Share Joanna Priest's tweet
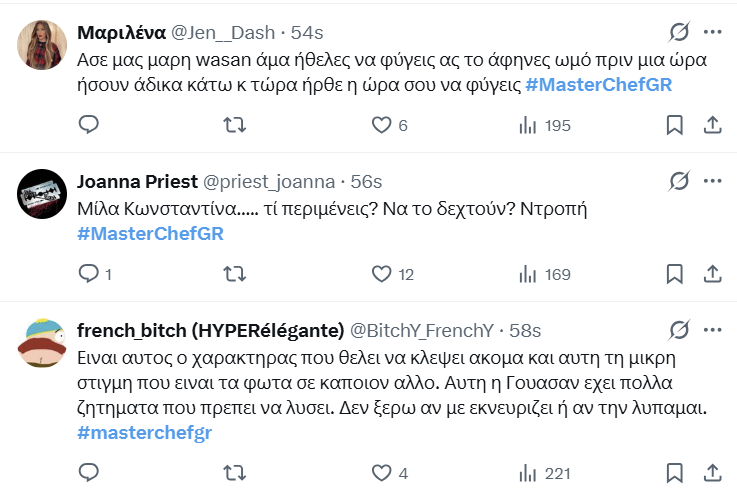The width and height of the screenshot is (737, 496). pyautogui.click(x=713, y=273)
